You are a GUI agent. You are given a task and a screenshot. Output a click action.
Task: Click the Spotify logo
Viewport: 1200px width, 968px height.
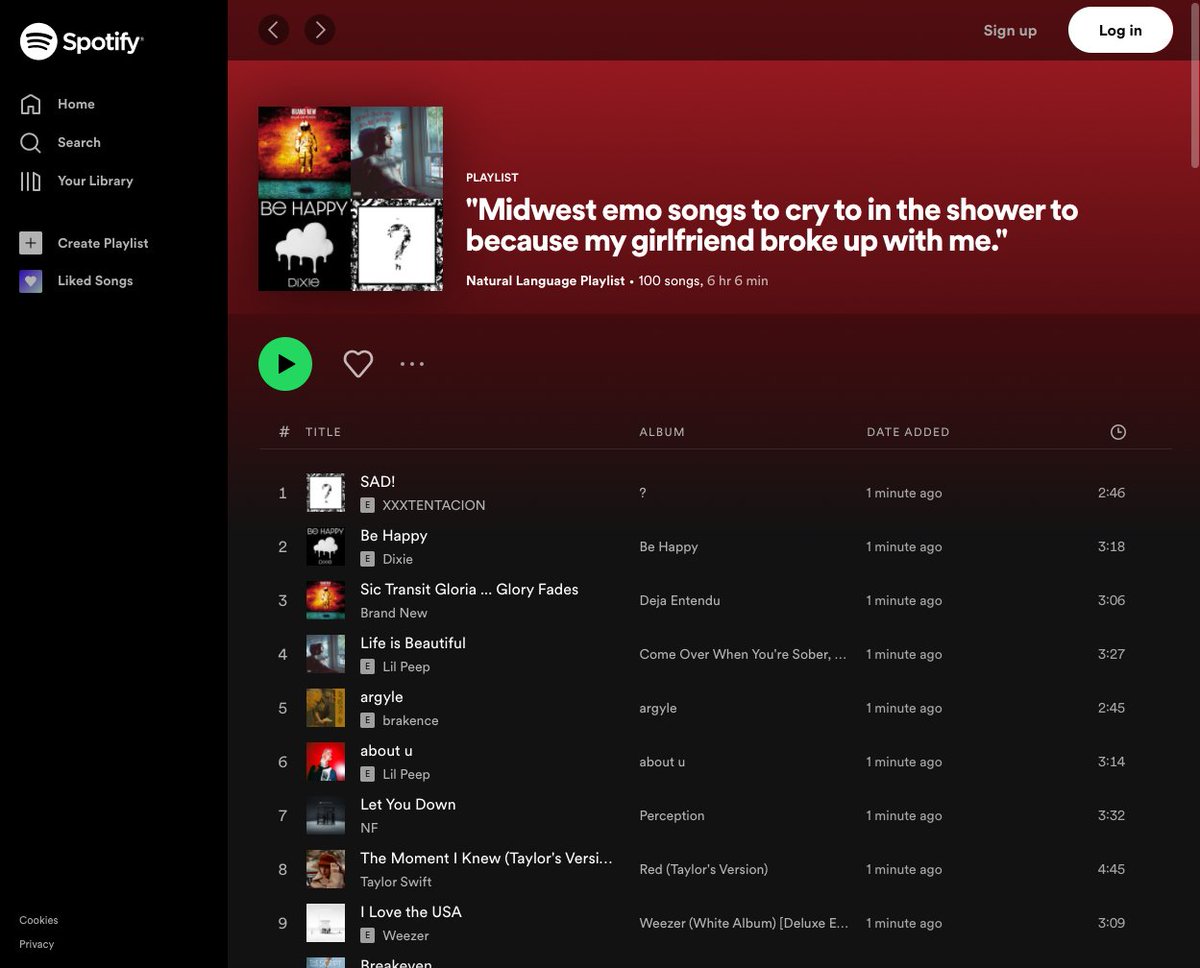[x=82, y=41]
